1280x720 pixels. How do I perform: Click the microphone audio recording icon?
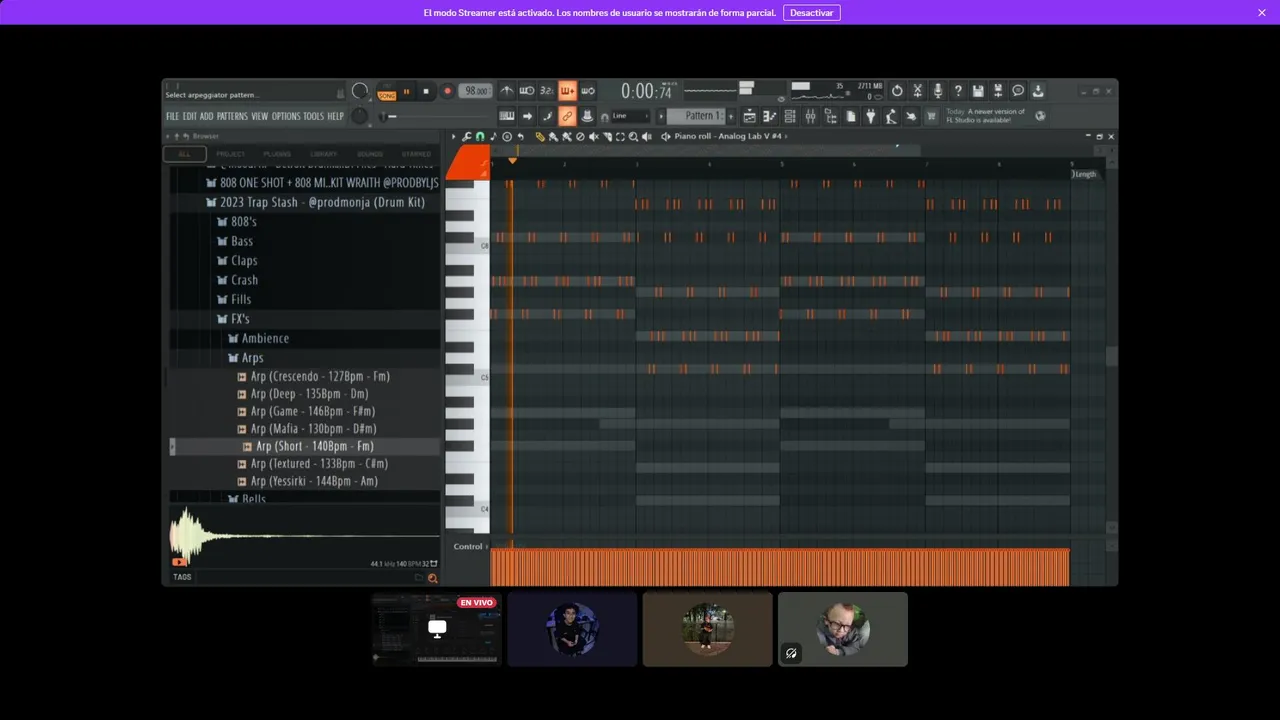[938, 91]
